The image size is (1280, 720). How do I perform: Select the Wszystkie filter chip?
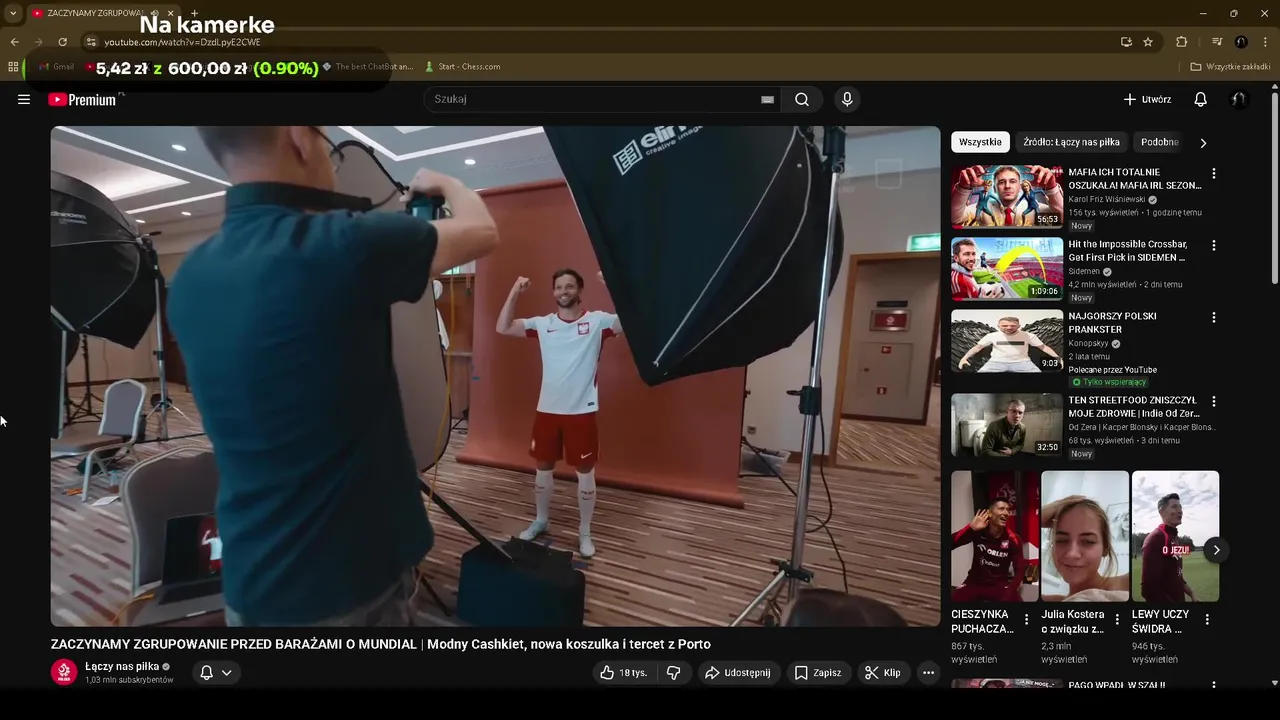pos(980,142)
